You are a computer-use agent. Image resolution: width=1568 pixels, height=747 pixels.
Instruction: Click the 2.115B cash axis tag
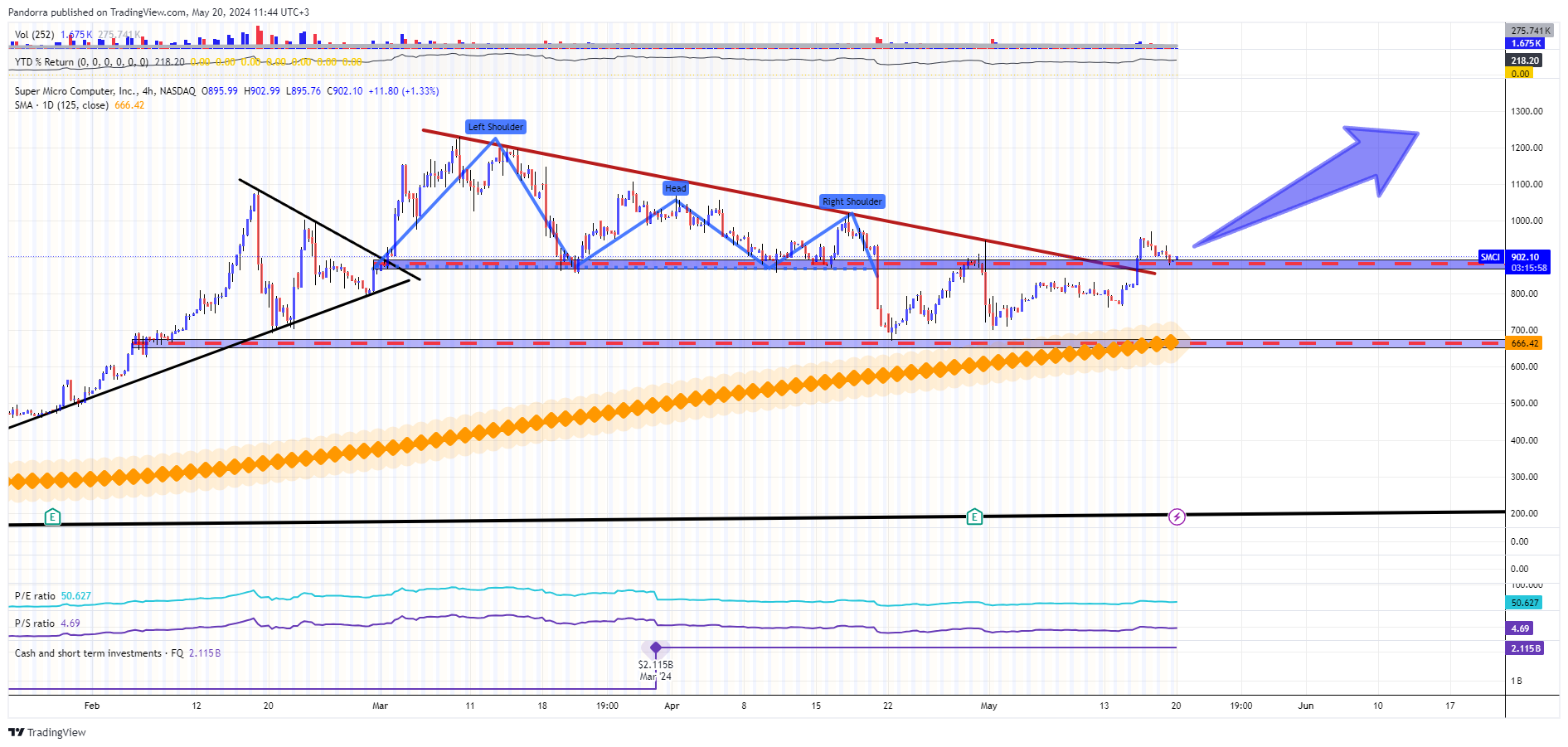tap(1526, 648)
